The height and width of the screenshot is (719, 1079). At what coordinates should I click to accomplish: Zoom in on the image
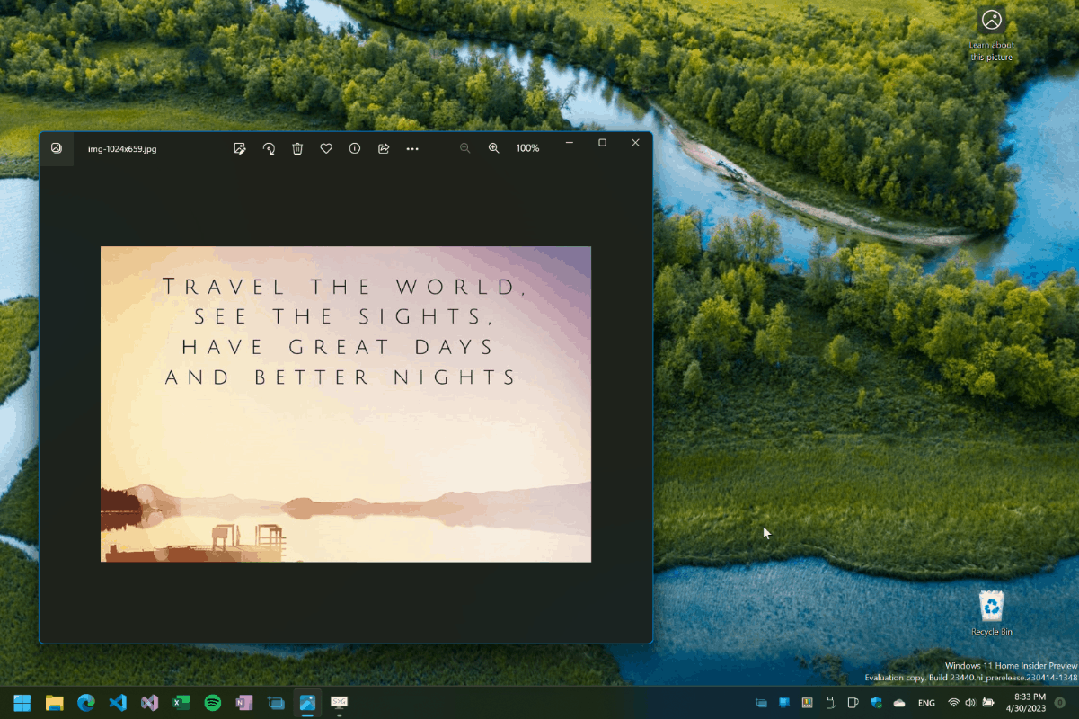(x=494, y=148)
